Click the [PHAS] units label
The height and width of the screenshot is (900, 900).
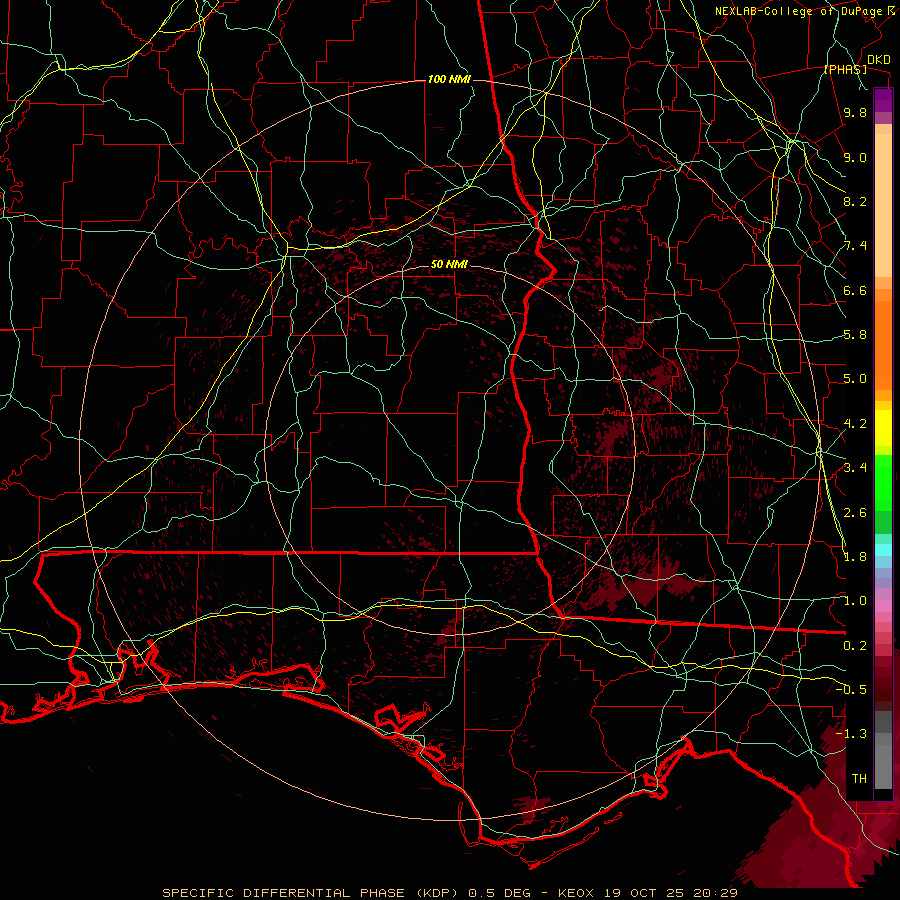point(846,69)
